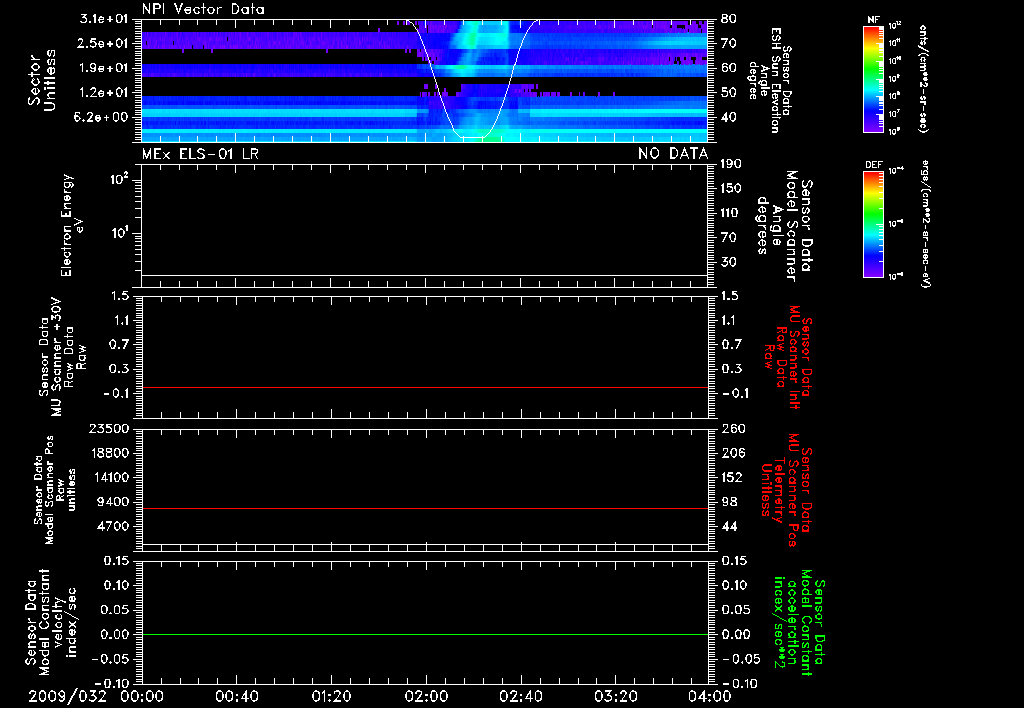
Task: Click the "3.1e+01" sector tick label
Action: point(104,19)
